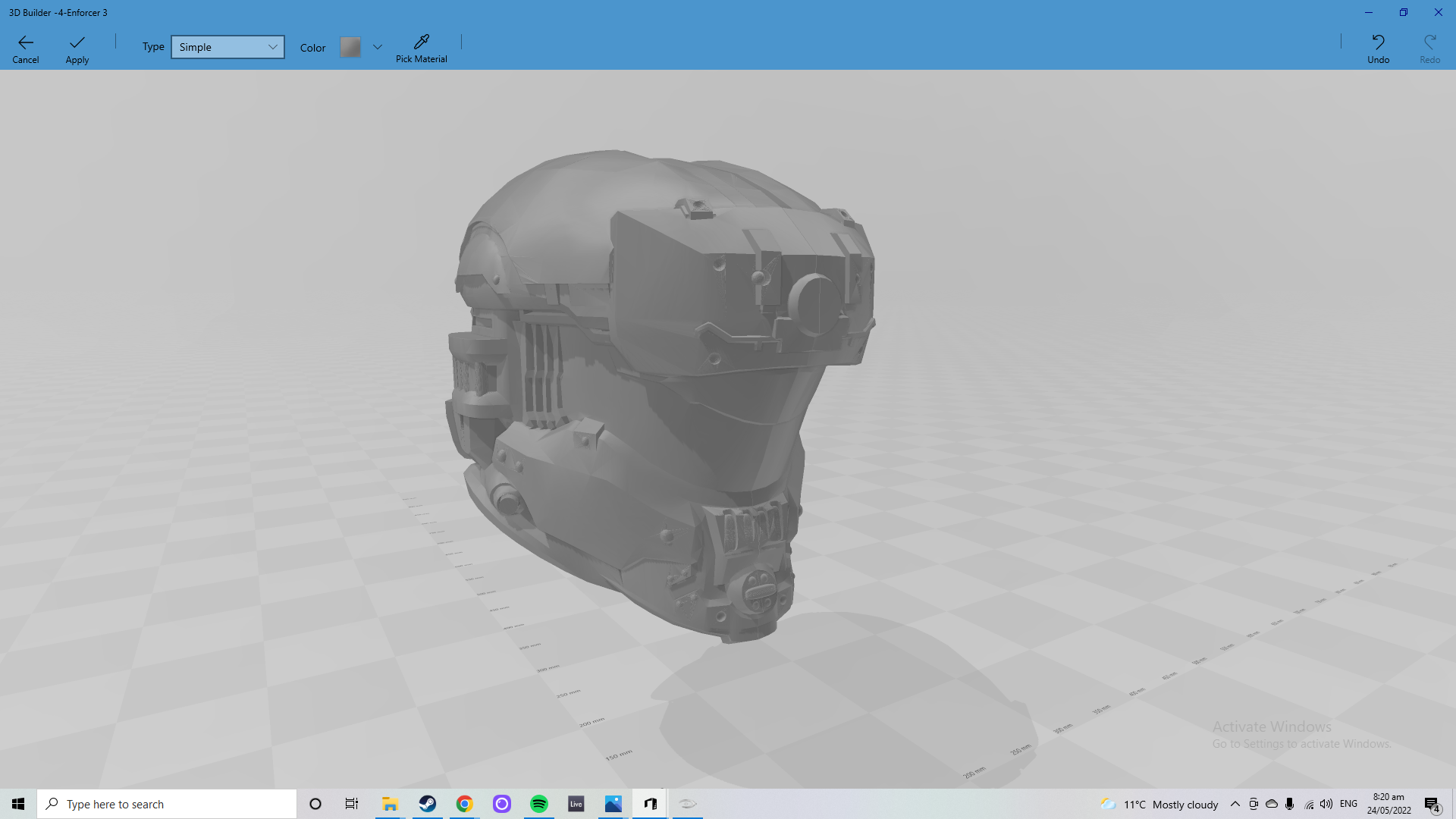Image resolution: width=1456 pixels, height=819 pixels.
Task: Open Task View on taskbar
Action: [352, 804]
